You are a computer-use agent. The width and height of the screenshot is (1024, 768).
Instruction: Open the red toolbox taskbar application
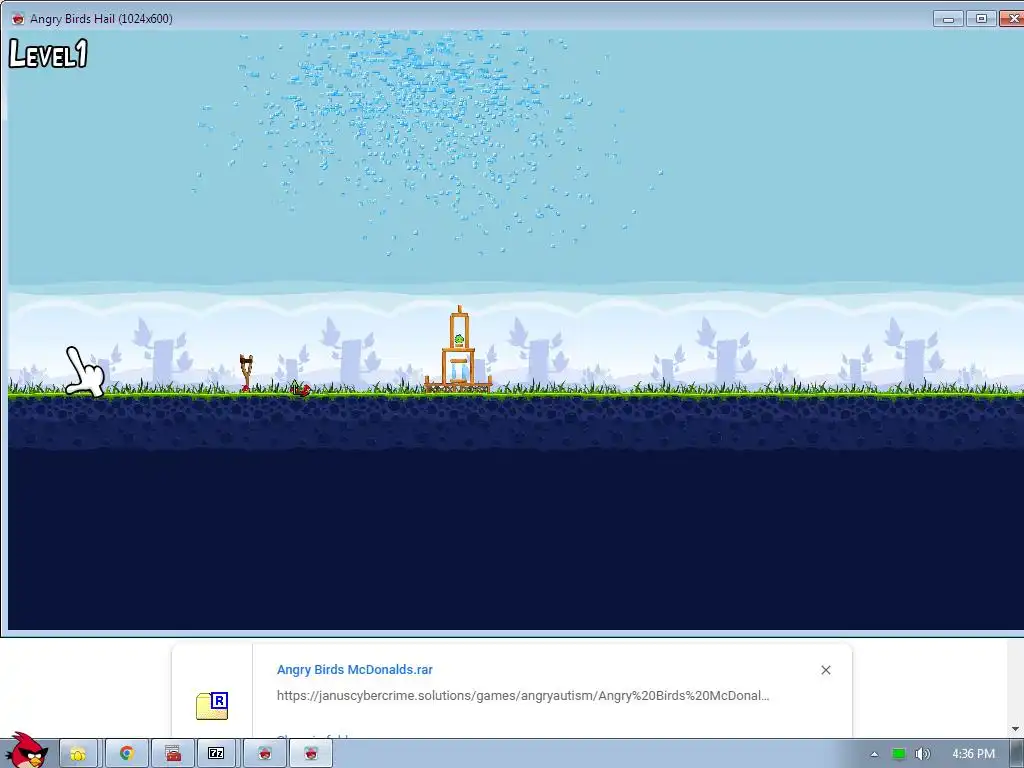(x=173, y=754)
